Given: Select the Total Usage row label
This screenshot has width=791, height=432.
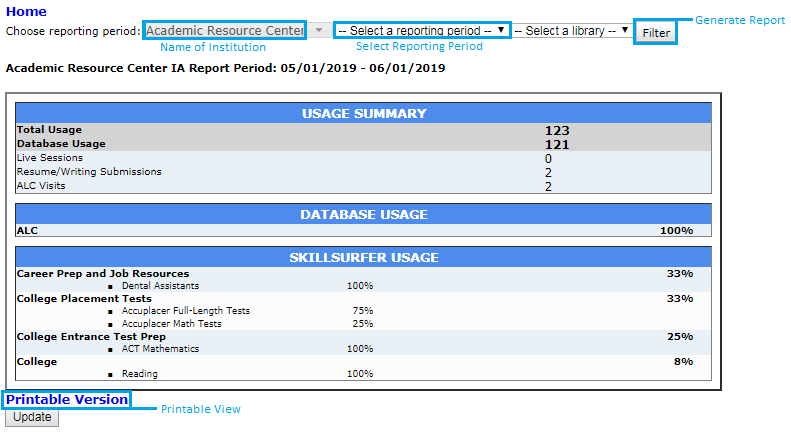Looking at the screenshot, I should tap(50, 130).
